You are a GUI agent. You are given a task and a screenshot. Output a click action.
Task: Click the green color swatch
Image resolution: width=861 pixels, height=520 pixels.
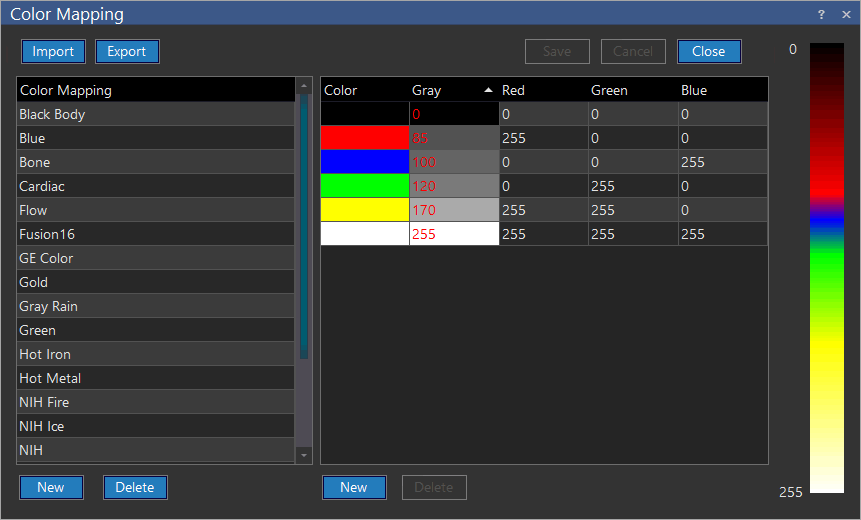pyautogui.click(x=364, y=186)
